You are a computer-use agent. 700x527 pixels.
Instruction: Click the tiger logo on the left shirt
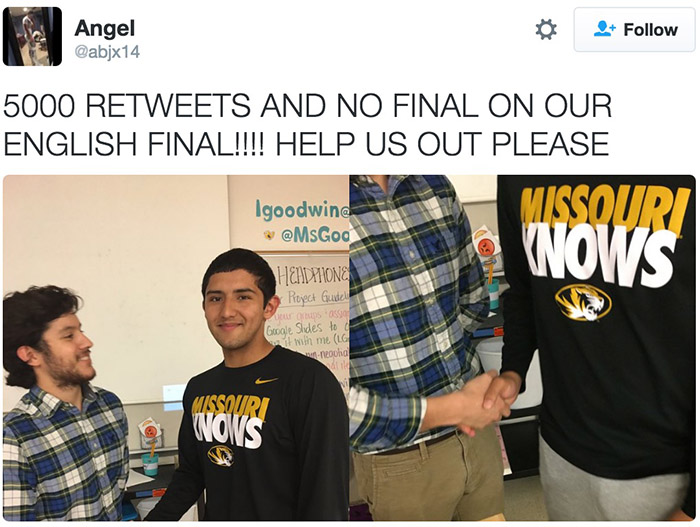(x=221, y=456)
